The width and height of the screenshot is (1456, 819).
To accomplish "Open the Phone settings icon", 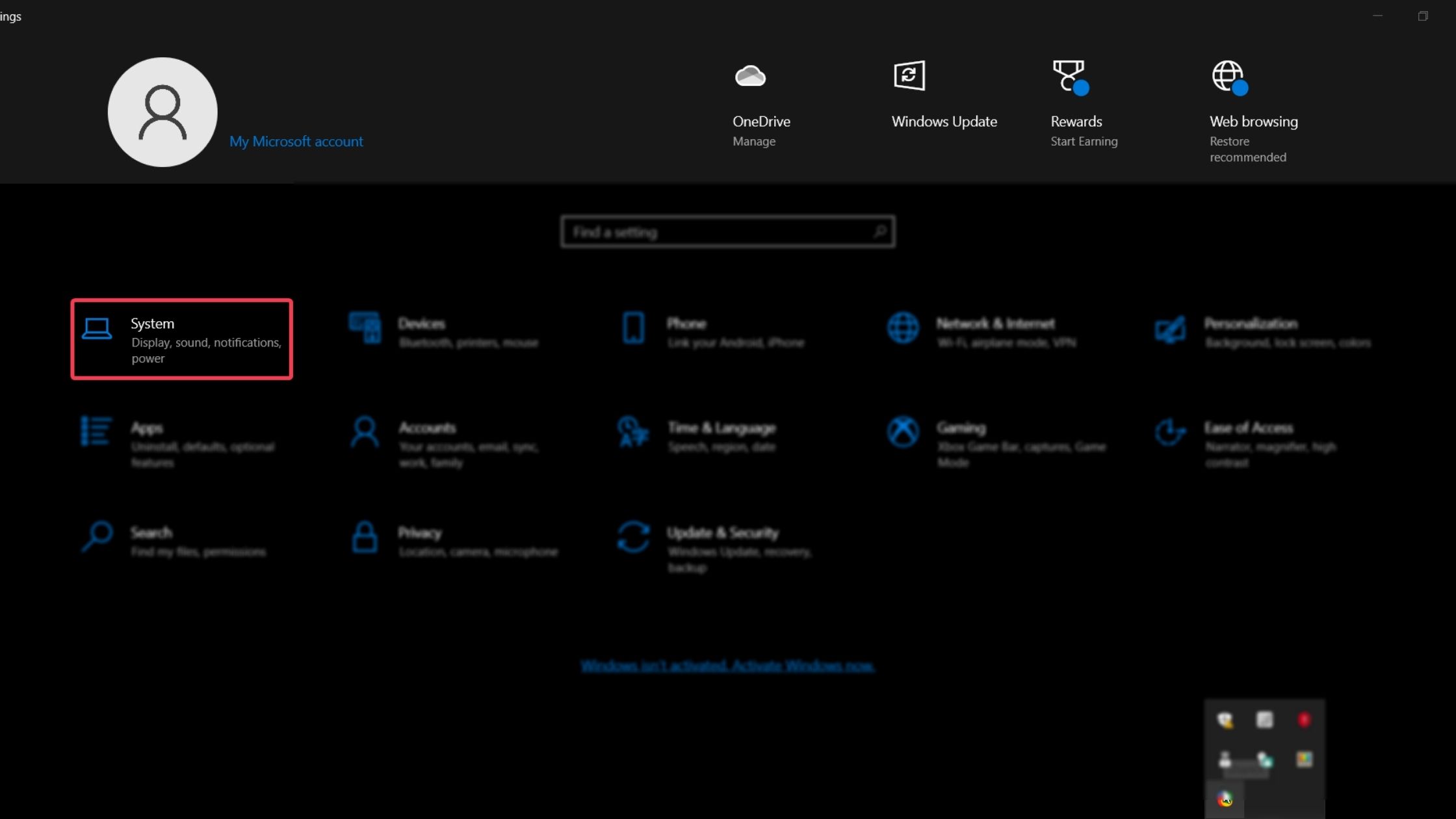I will coord(633,328).
